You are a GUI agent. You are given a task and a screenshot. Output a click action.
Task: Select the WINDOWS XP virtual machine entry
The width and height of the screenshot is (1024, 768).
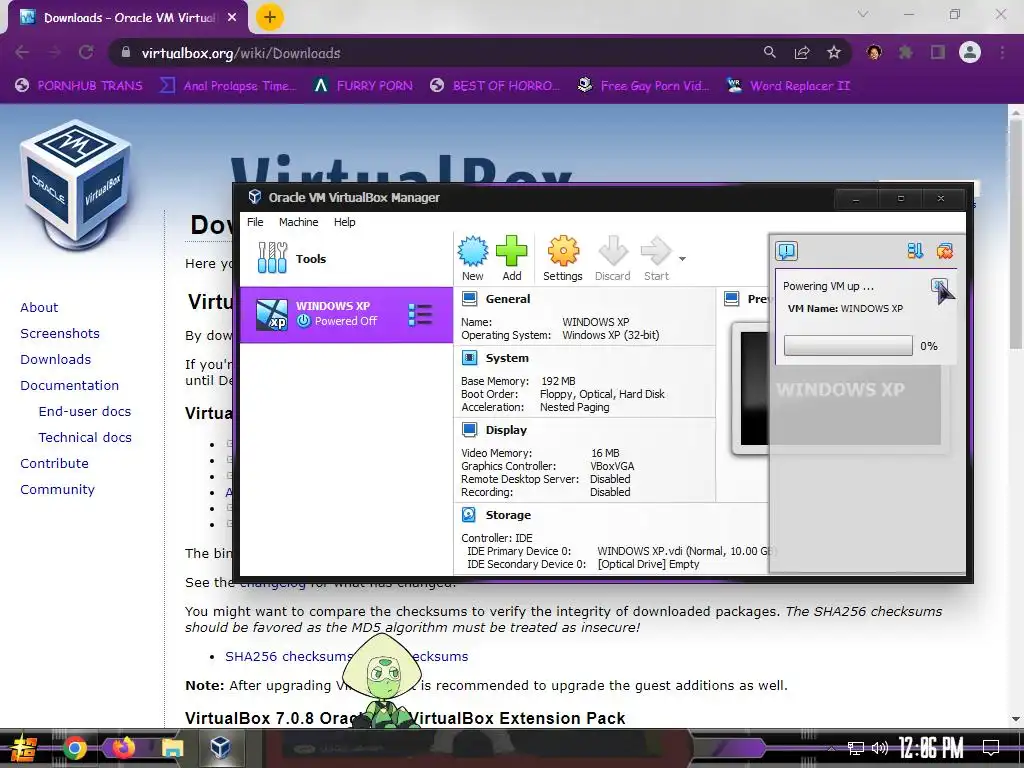[x=346, y=315]
